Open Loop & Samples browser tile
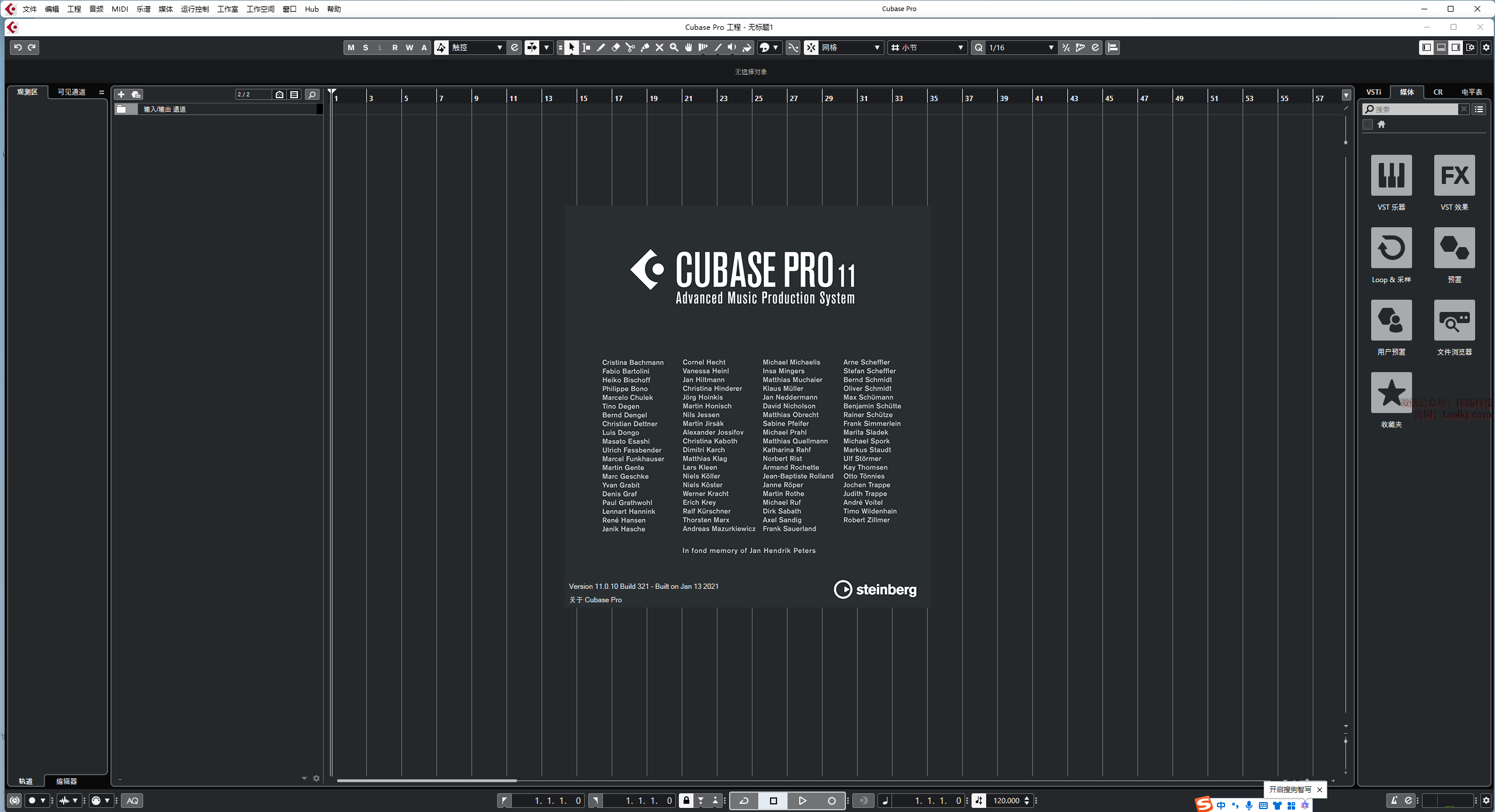The image size is (1495, 812). pos(1391,248)
